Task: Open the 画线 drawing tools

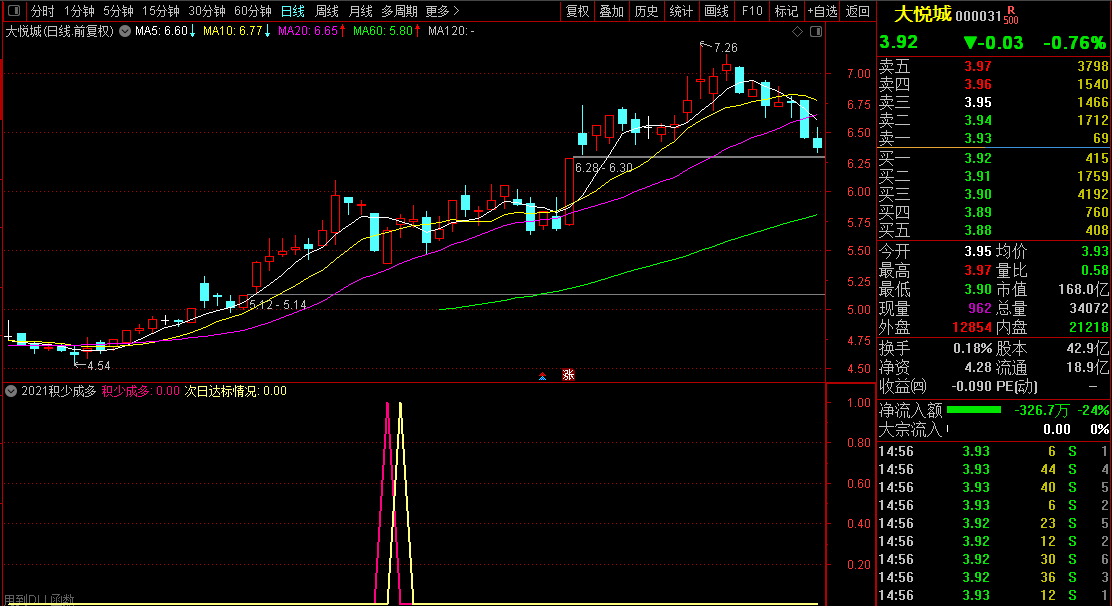Action: (716, 11)
